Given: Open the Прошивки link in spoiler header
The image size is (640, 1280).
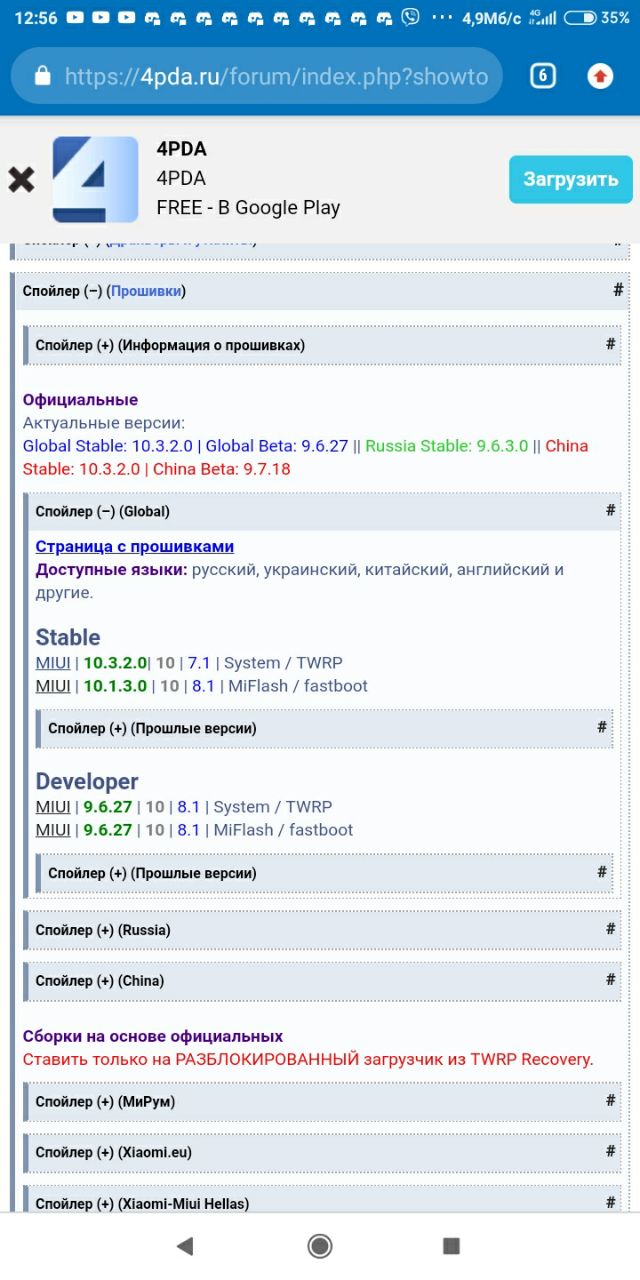Looking at the screenshot, I should (146, 291).
